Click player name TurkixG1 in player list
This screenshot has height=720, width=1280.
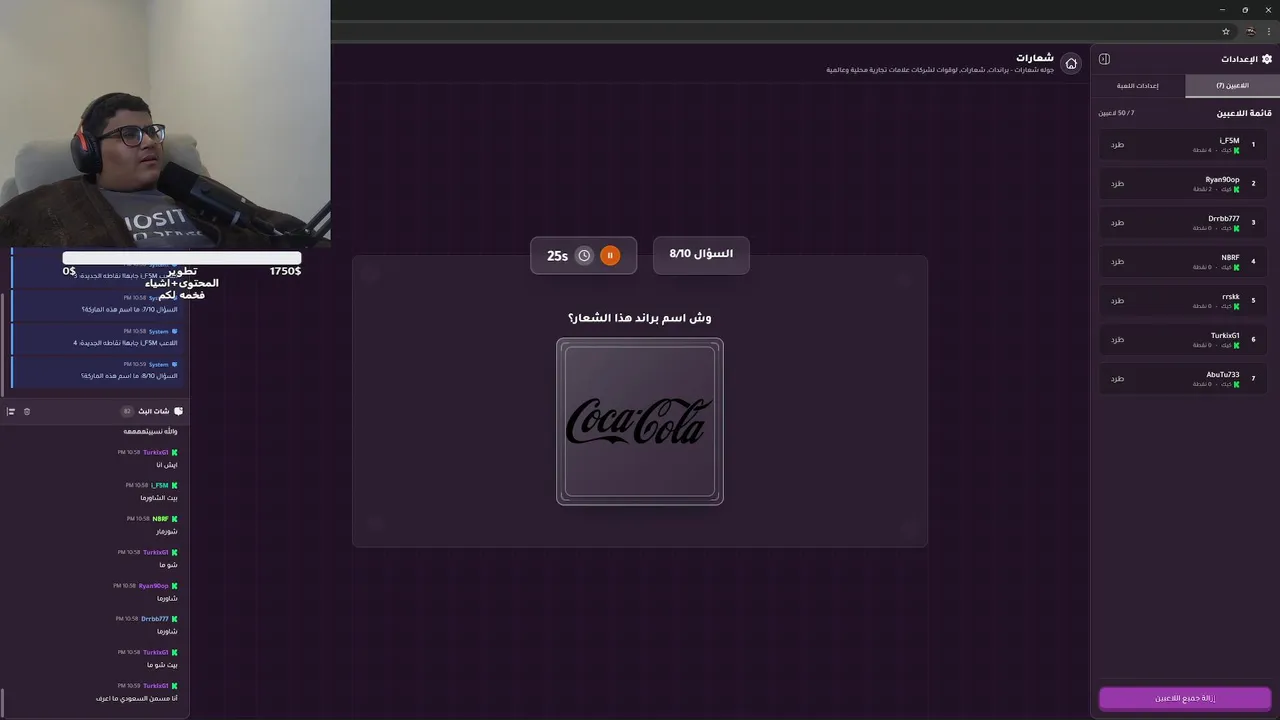coord(1225,336)
